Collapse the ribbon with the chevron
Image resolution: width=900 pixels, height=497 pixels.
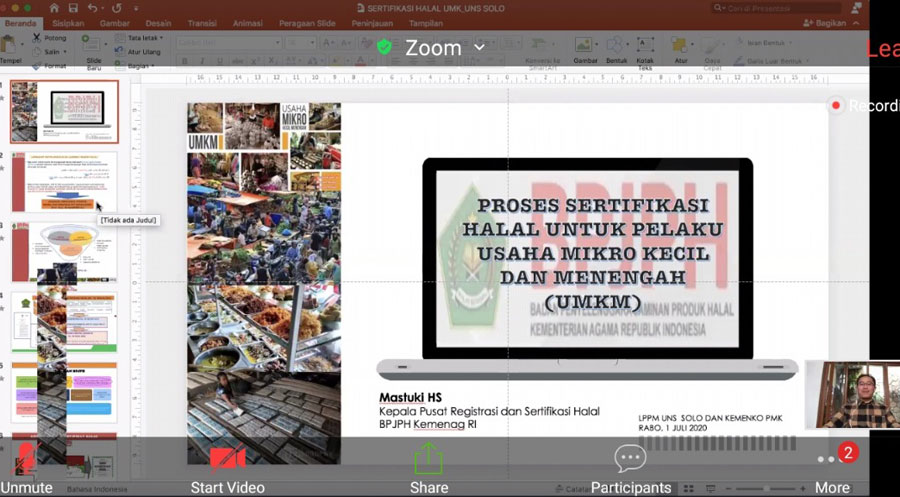pos(856,24)
